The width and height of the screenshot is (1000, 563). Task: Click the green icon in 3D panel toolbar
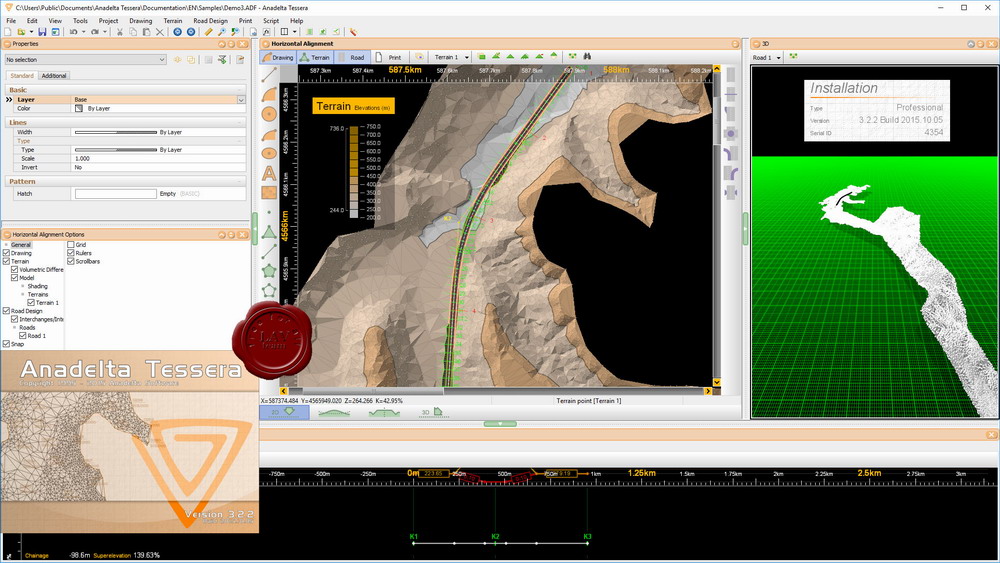pyautogui.click(x=793, y=57)
